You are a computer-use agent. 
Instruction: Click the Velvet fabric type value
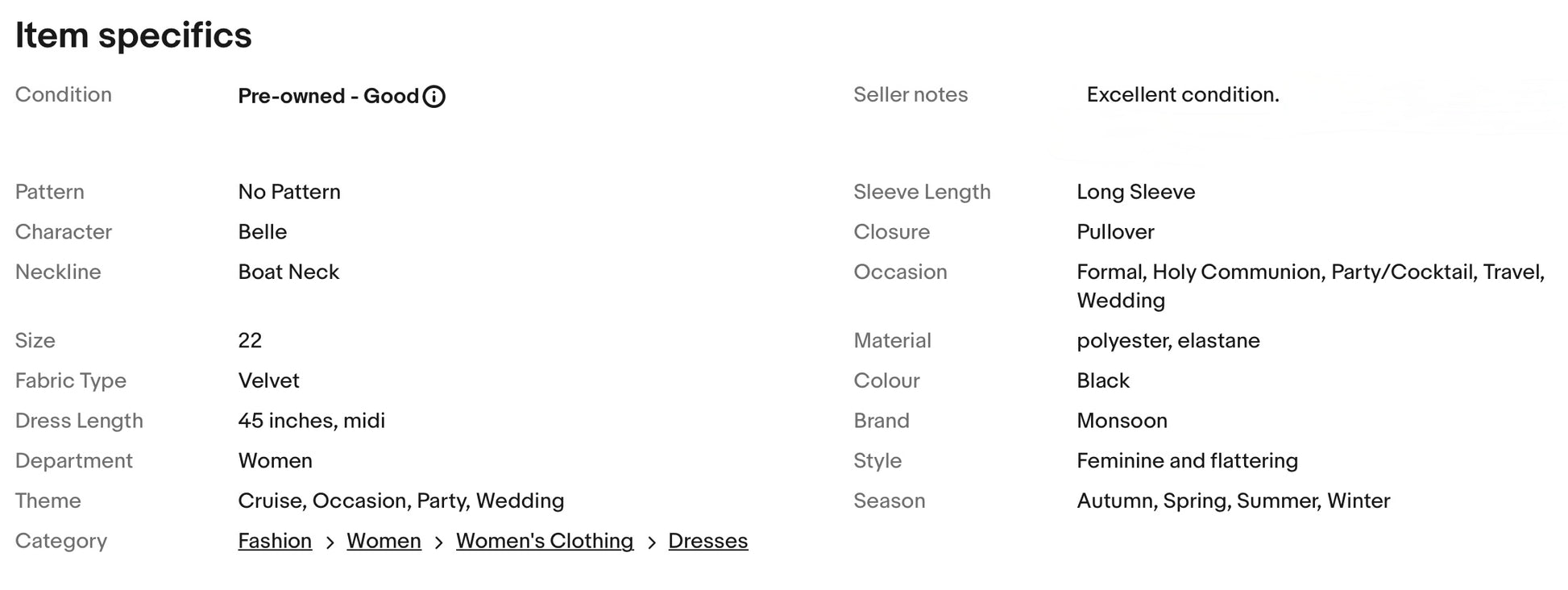(268, 380)
